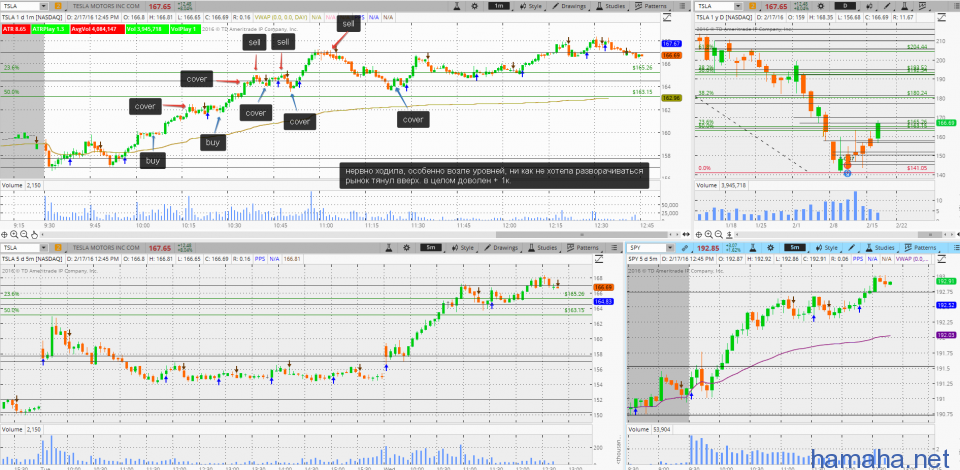
Task: Toggle price axis scale icon in TSLA 5m chart
Action: pyautogui.click(x=598, y=259)
